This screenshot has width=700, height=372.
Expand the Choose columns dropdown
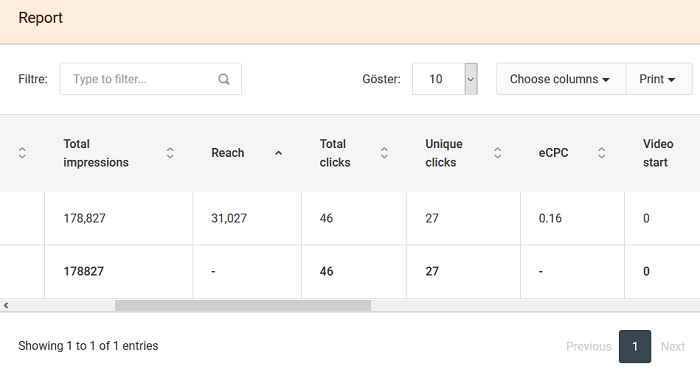click(x=561, y=79)
